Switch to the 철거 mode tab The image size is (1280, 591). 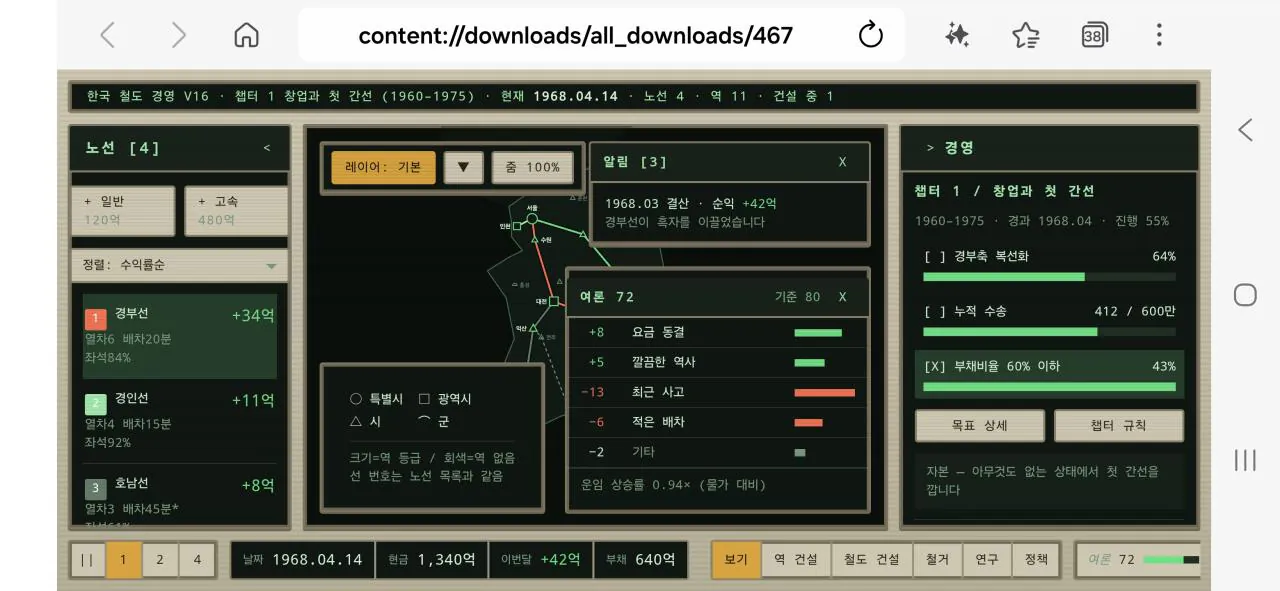[937, 559]
